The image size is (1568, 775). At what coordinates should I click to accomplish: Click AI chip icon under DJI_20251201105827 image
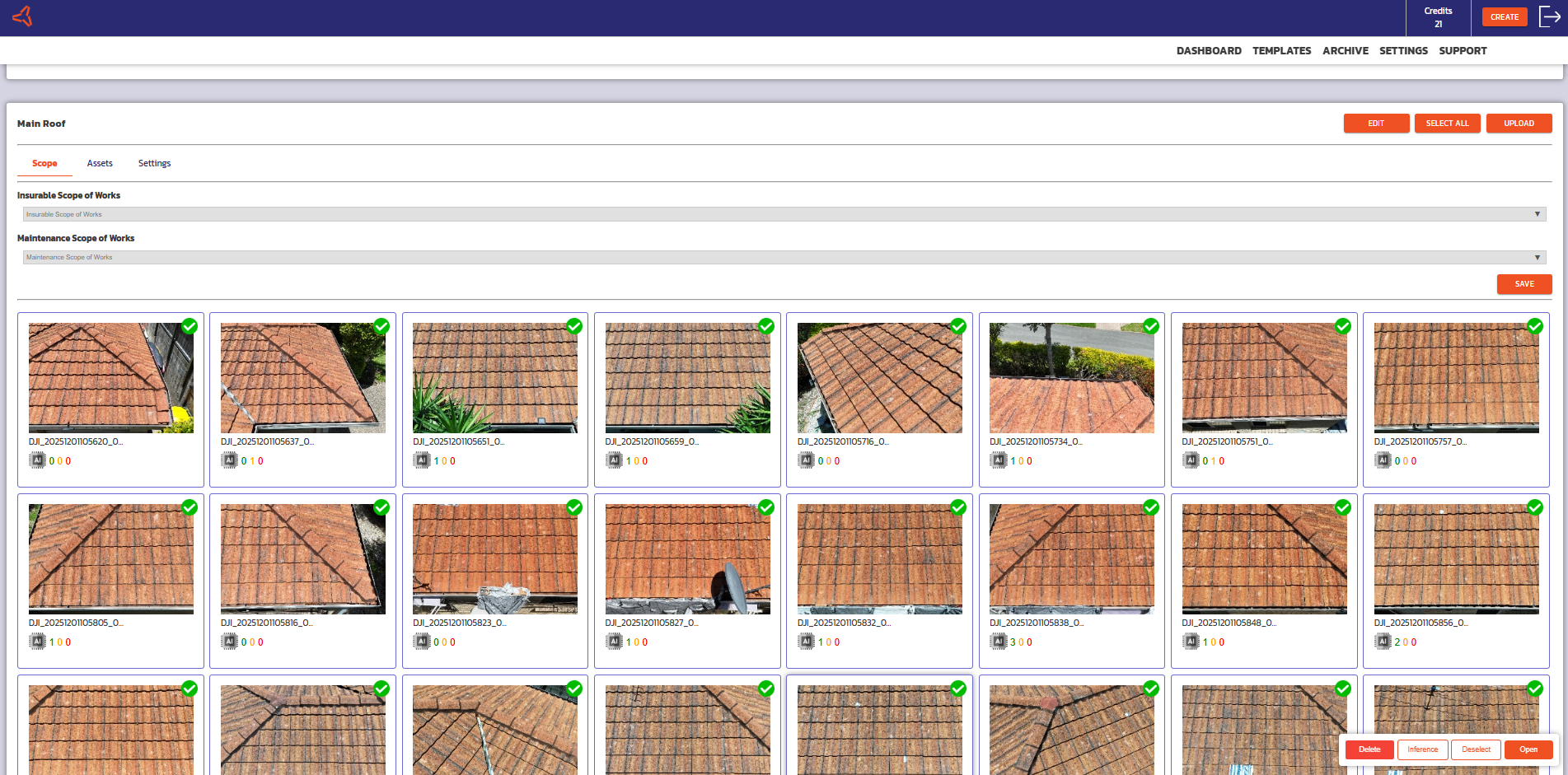tap(614, 642)
